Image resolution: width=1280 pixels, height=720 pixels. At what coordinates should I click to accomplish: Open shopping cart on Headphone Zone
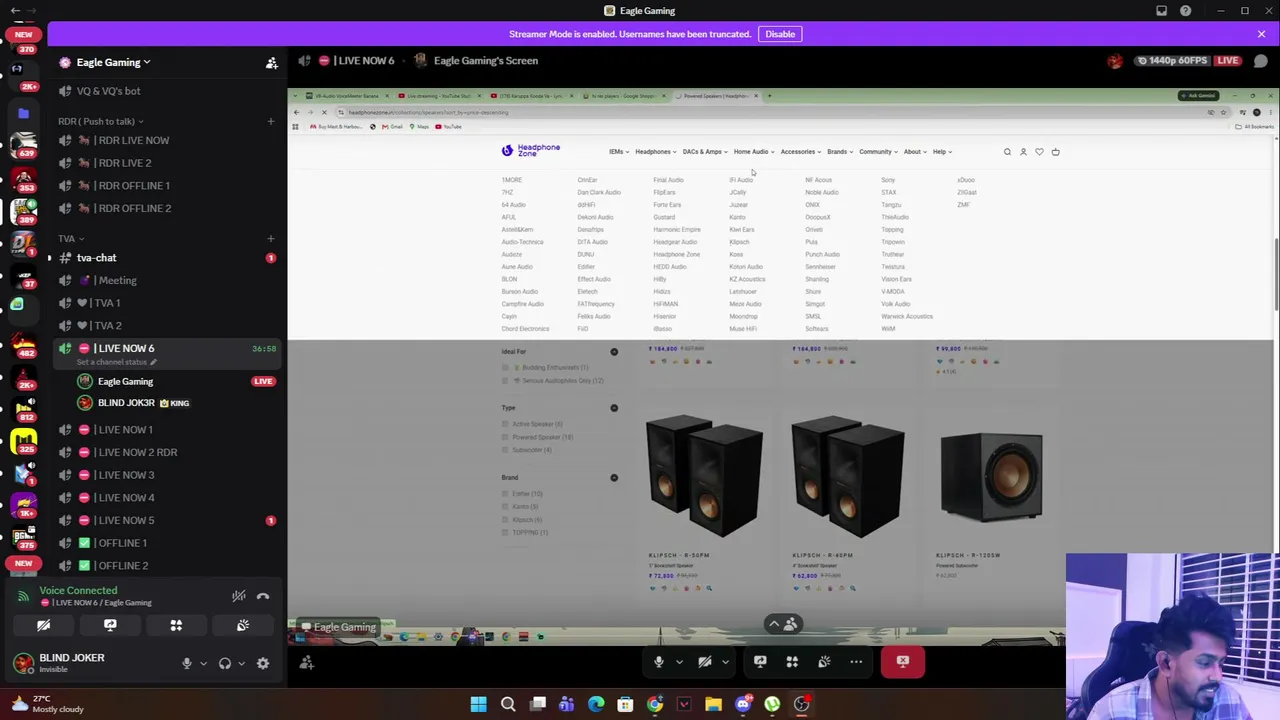1055,152
